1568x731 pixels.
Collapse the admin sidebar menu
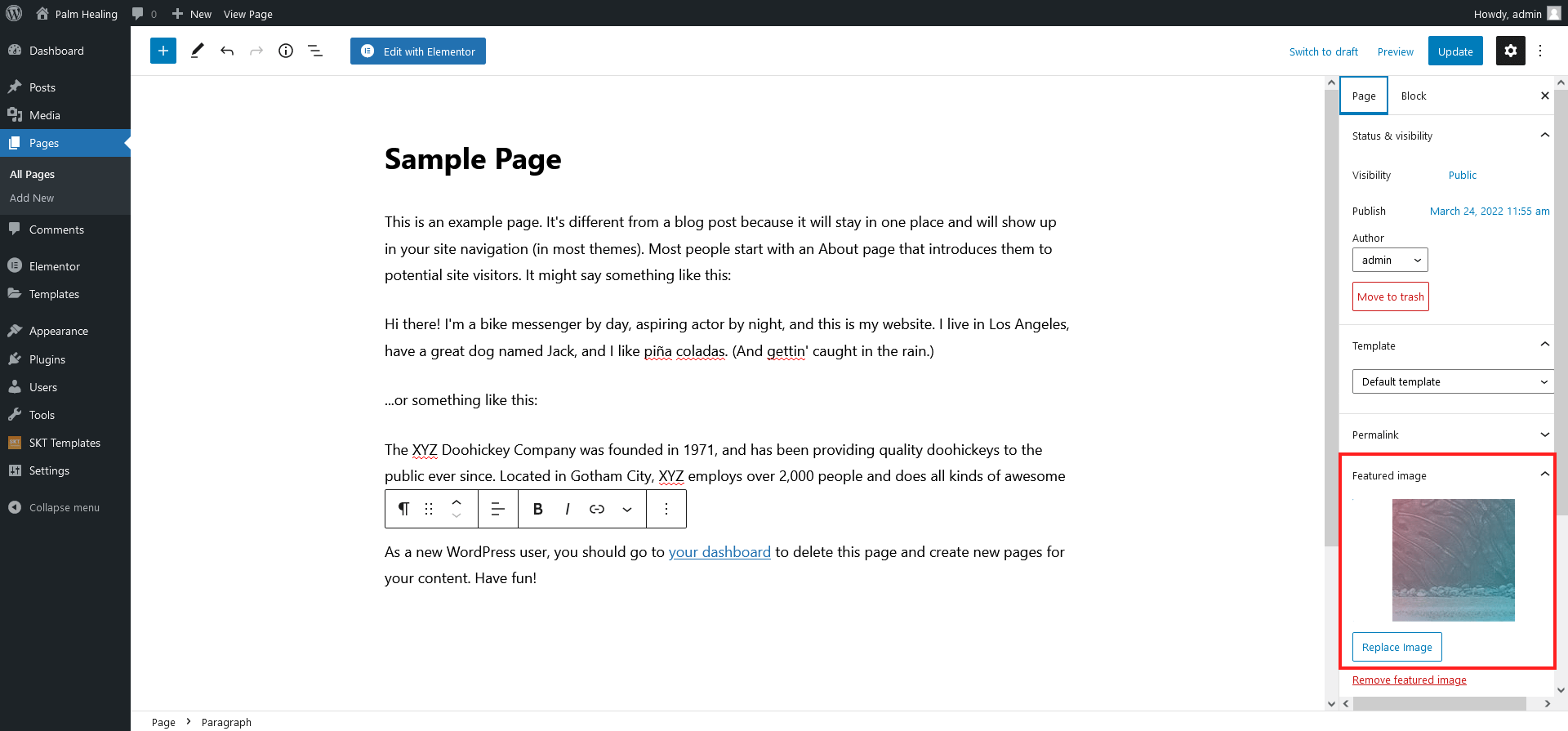[x=65, y=507]
